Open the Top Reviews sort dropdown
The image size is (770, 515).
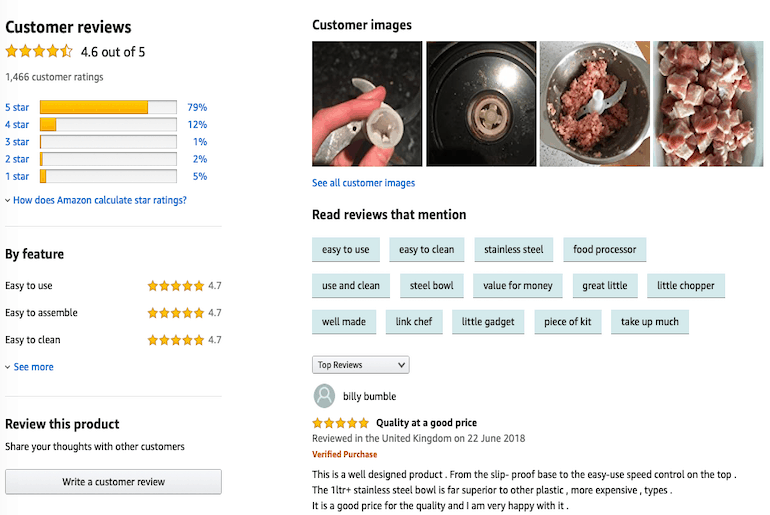pyautogui.click(x=361, y=365)
